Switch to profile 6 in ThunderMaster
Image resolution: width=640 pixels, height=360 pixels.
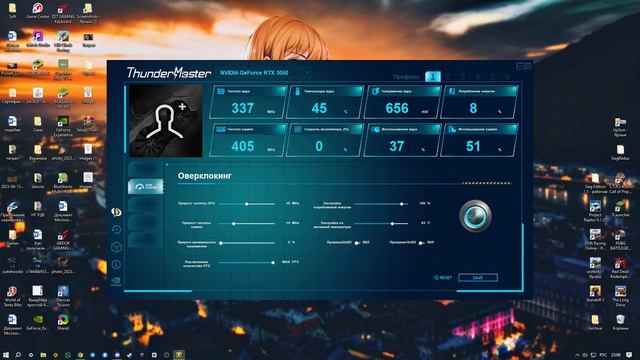coord(507,76)
